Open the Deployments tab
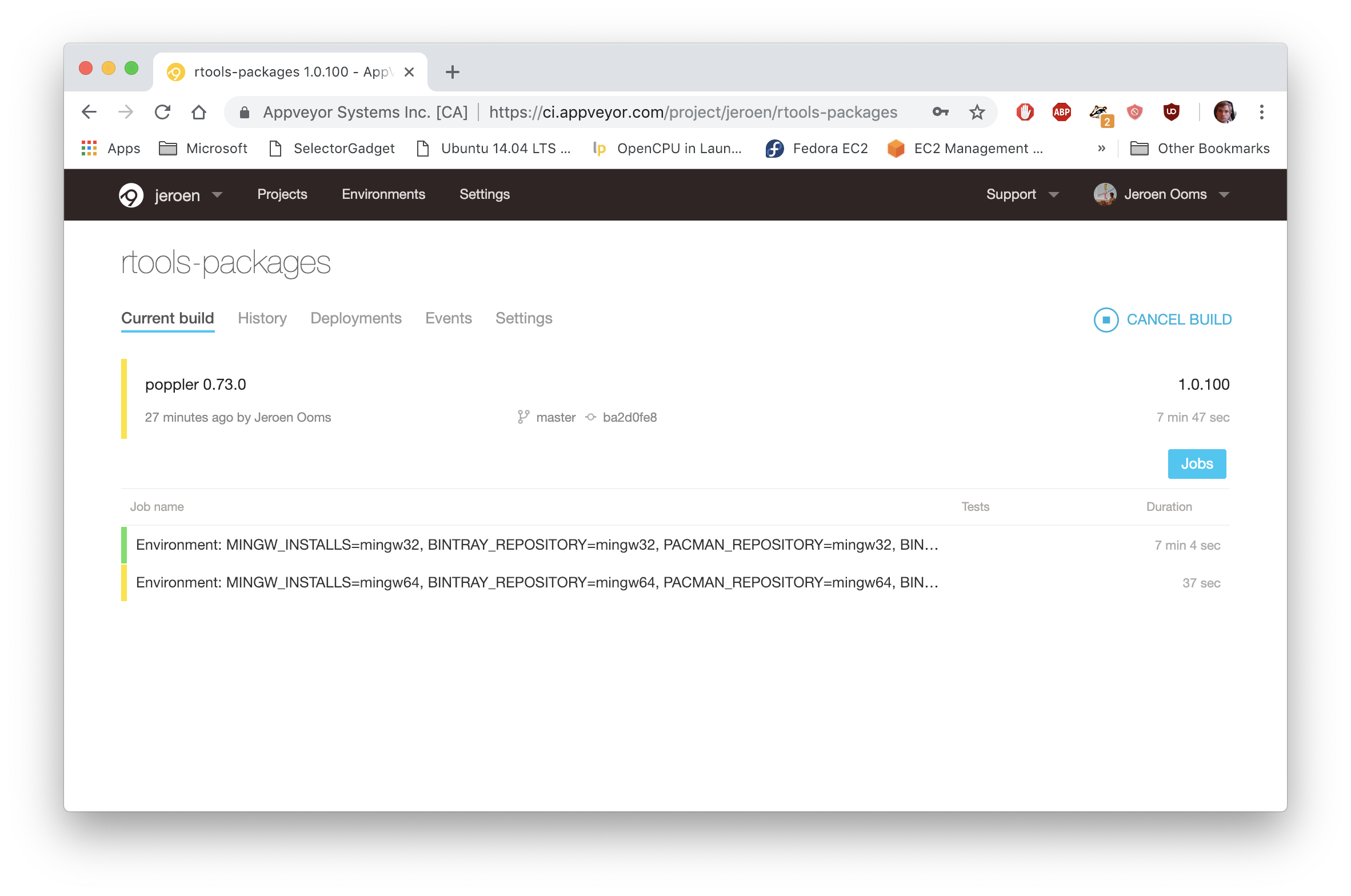Image resolution: width=1351 pixels, height=896 pixels. point(355,318)
